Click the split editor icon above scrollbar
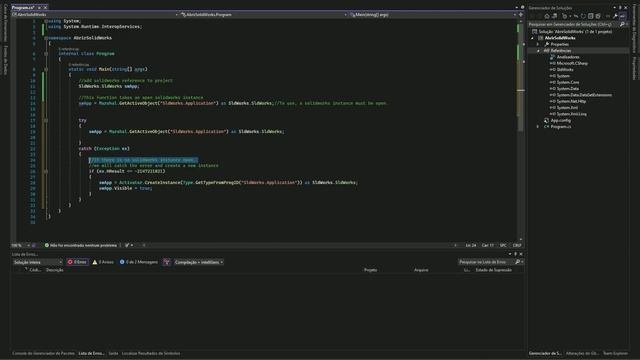This screenshot has width=640, height=360. coord(521,15)
